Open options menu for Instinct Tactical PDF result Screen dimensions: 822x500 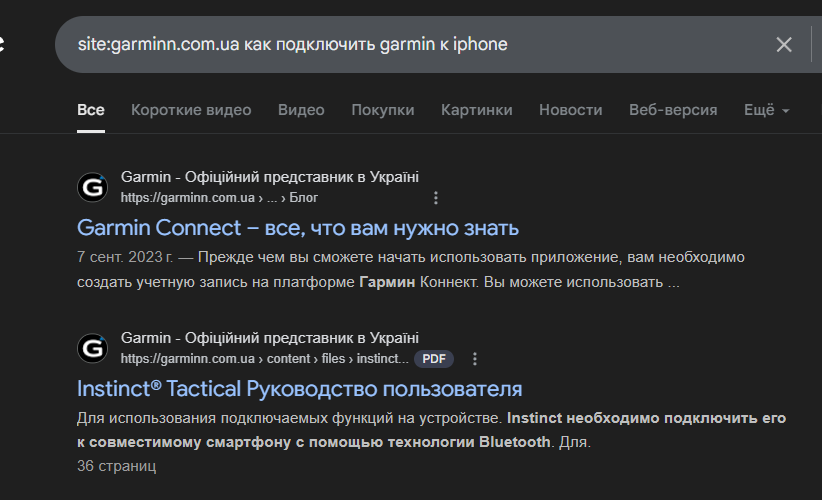474,358
